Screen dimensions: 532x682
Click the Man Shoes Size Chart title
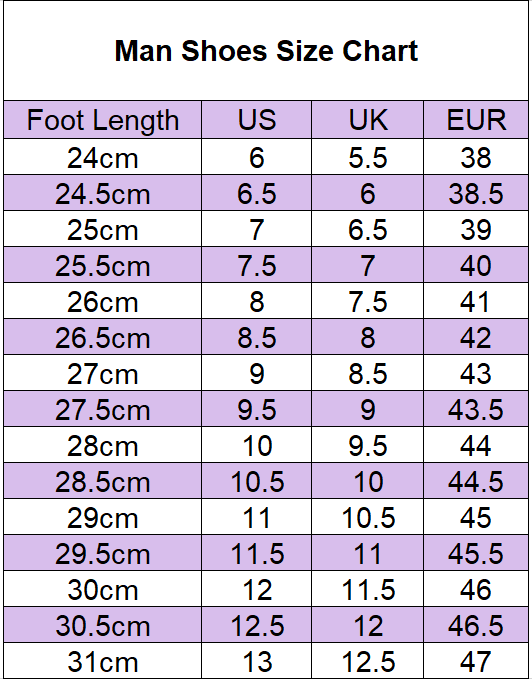click(x=266, y=51)
